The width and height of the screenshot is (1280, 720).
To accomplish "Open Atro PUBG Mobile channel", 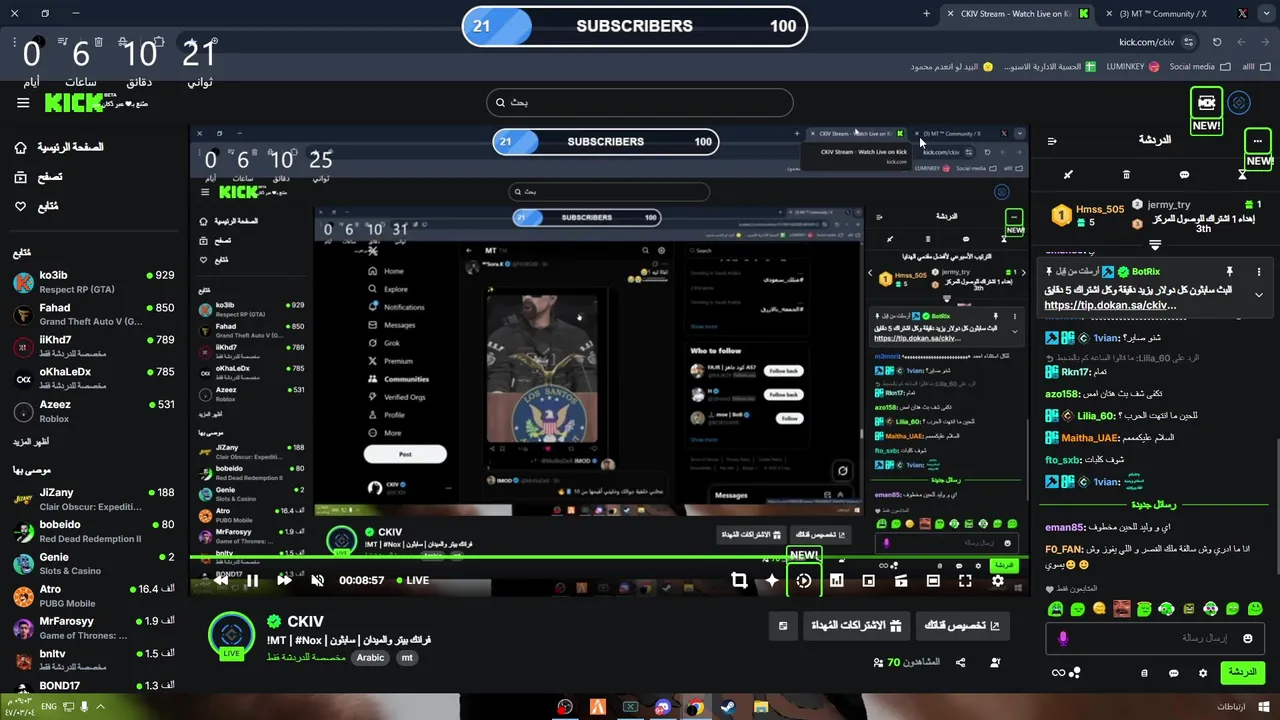I will tap(94, 596).
